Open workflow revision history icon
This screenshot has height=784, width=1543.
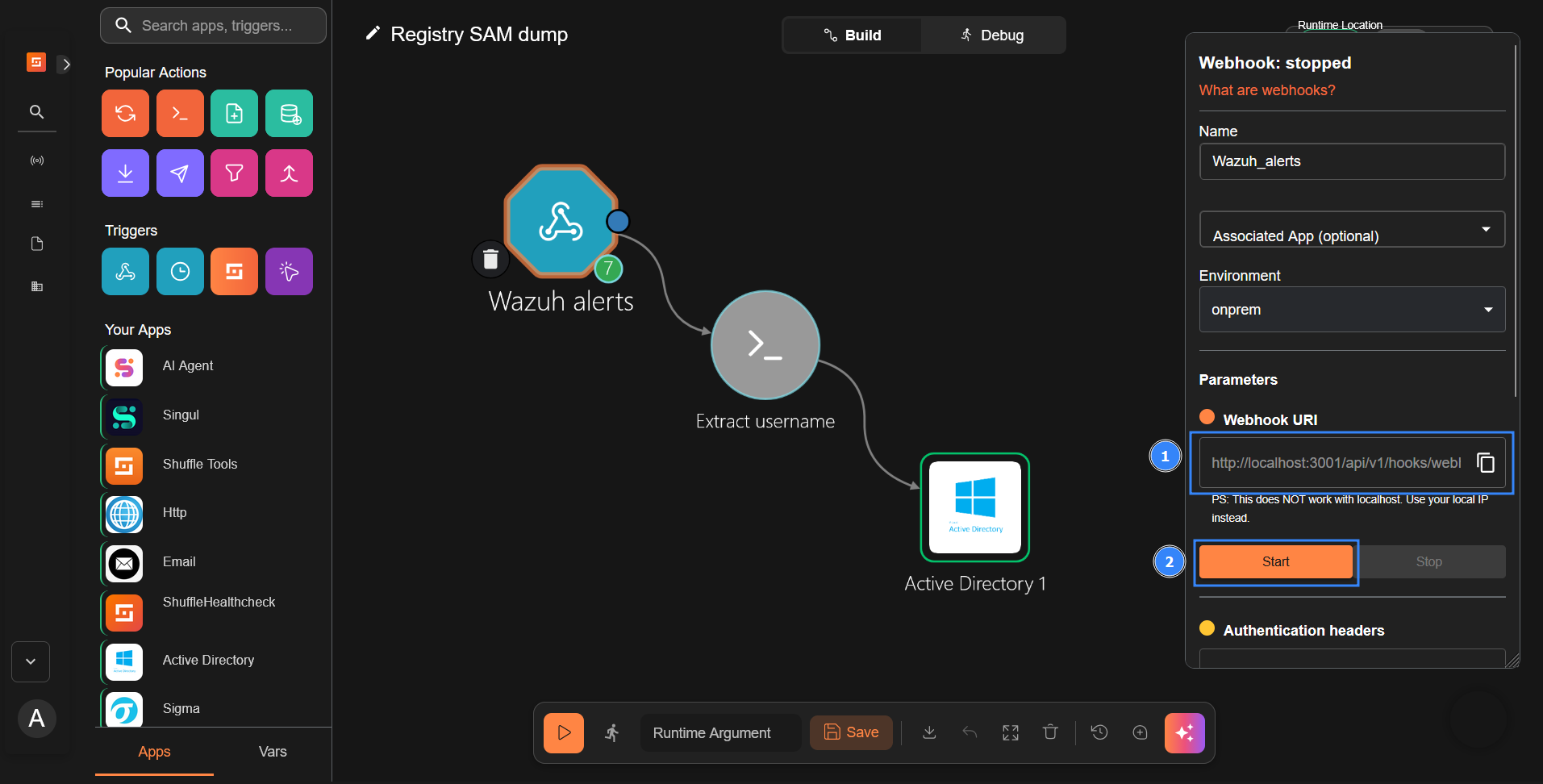click(x=1099, y=732)
